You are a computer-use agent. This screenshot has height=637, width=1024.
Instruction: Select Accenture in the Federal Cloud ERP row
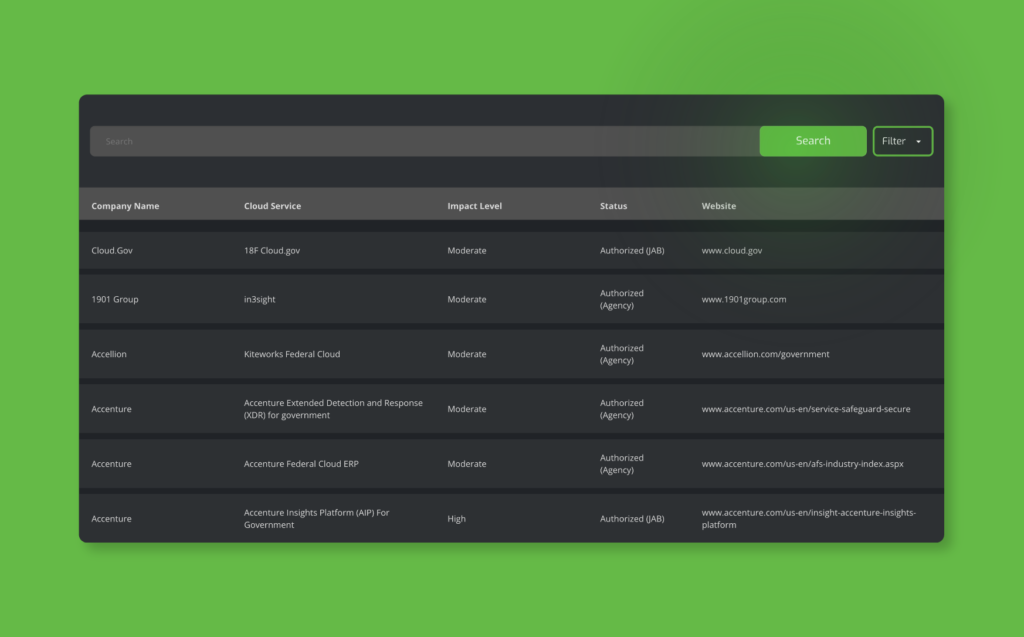coord(112,464)
